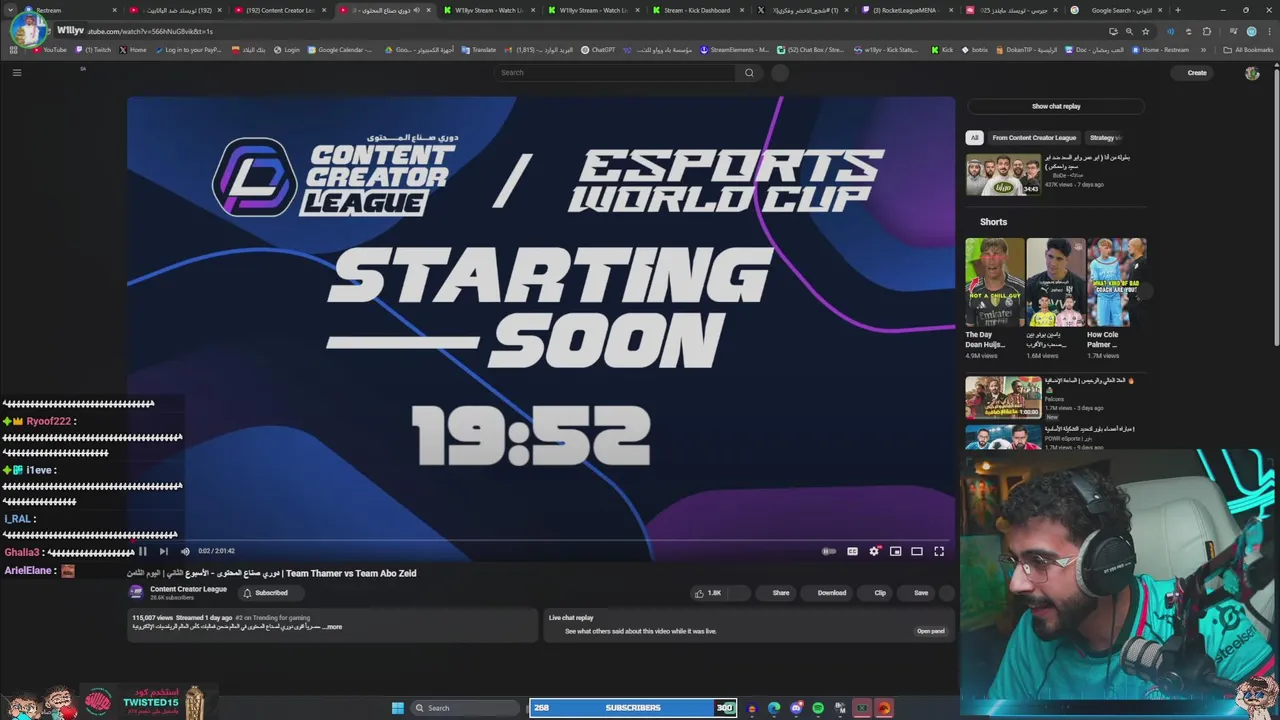Open Content Creator League channel avatar

click(x=136, y=592)
